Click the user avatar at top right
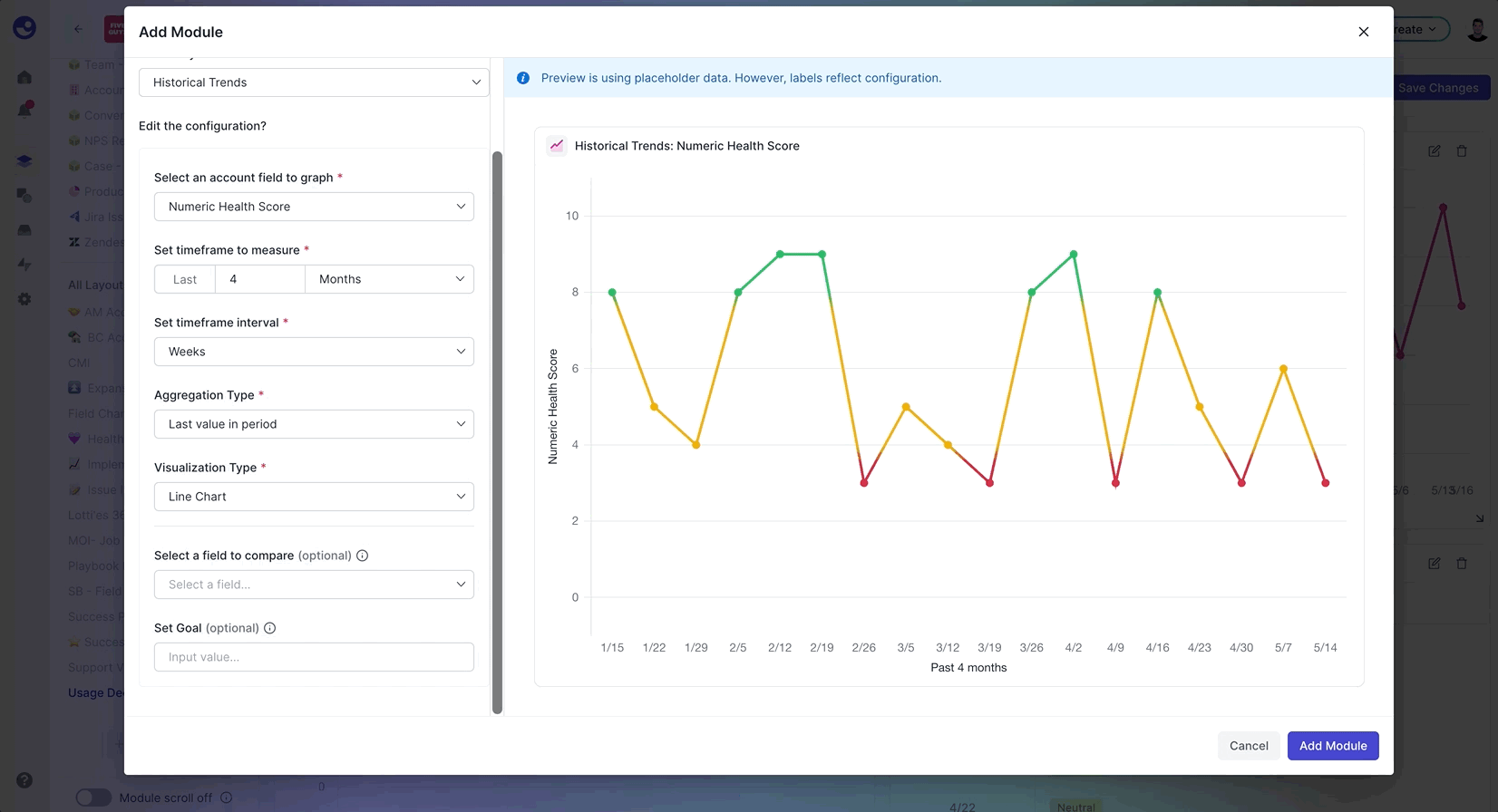The height and width of the screenshot is (812, 1498). [1477, 29]
